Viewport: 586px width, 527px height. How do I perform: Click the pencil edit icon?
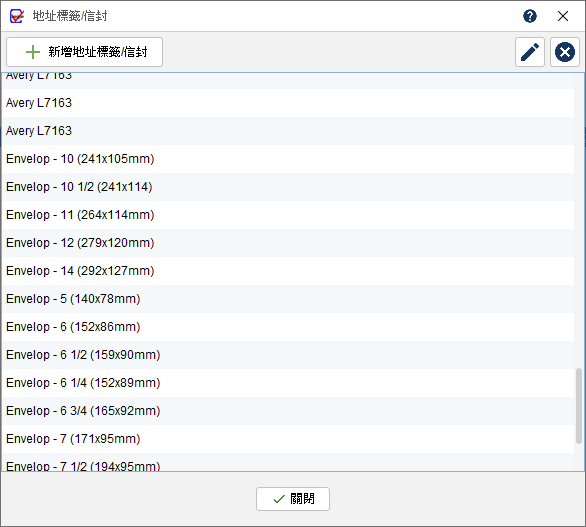(530, 52)
